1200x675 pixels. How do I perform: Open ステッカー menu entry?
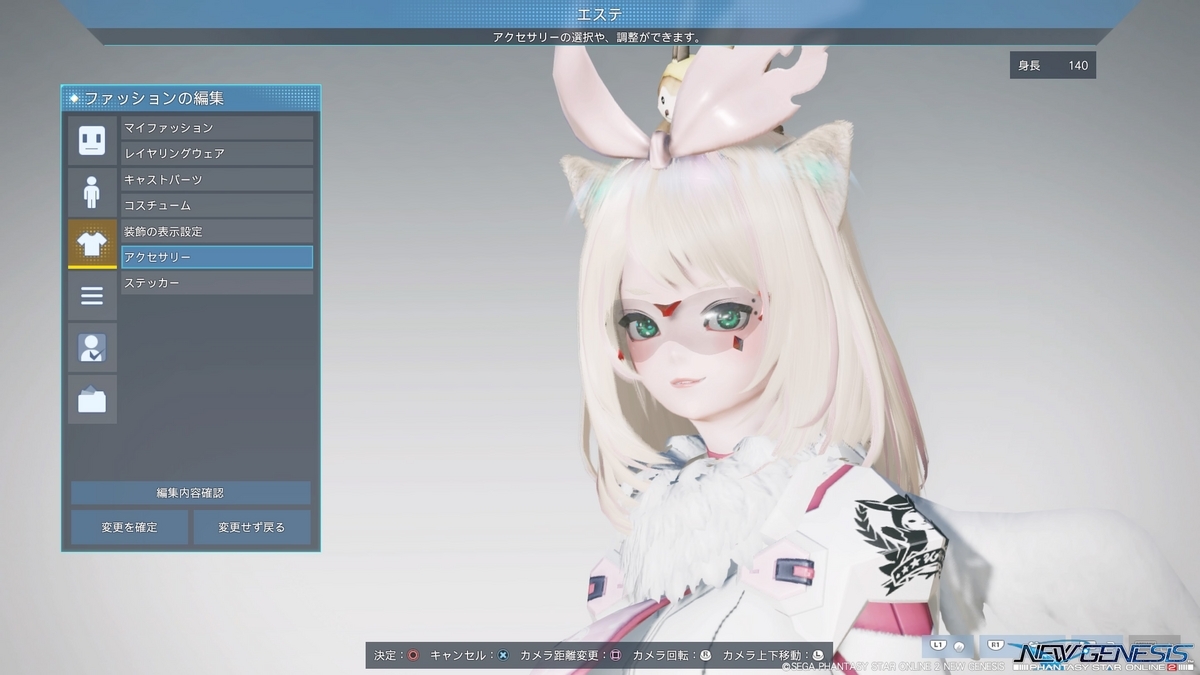(217, 284)
